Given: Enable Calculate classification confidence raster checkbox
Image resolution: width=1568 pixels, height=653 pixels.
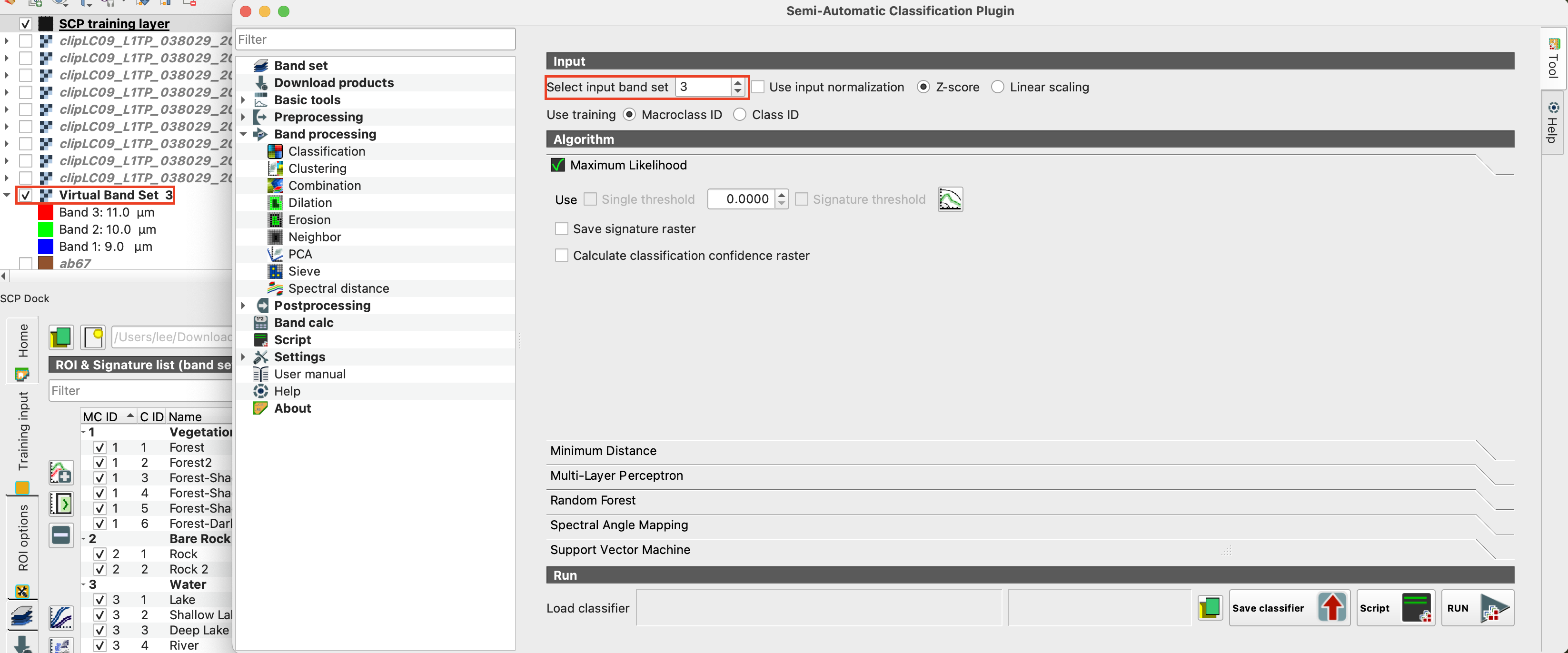Looking at the screenshot, I should pos(562,255).
